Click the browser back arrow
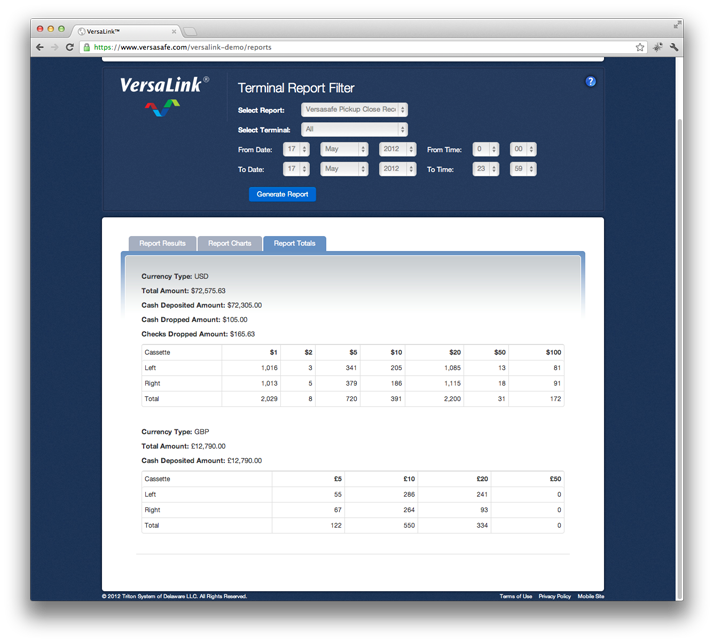This screenshot has height=643, width=714. 40,47
